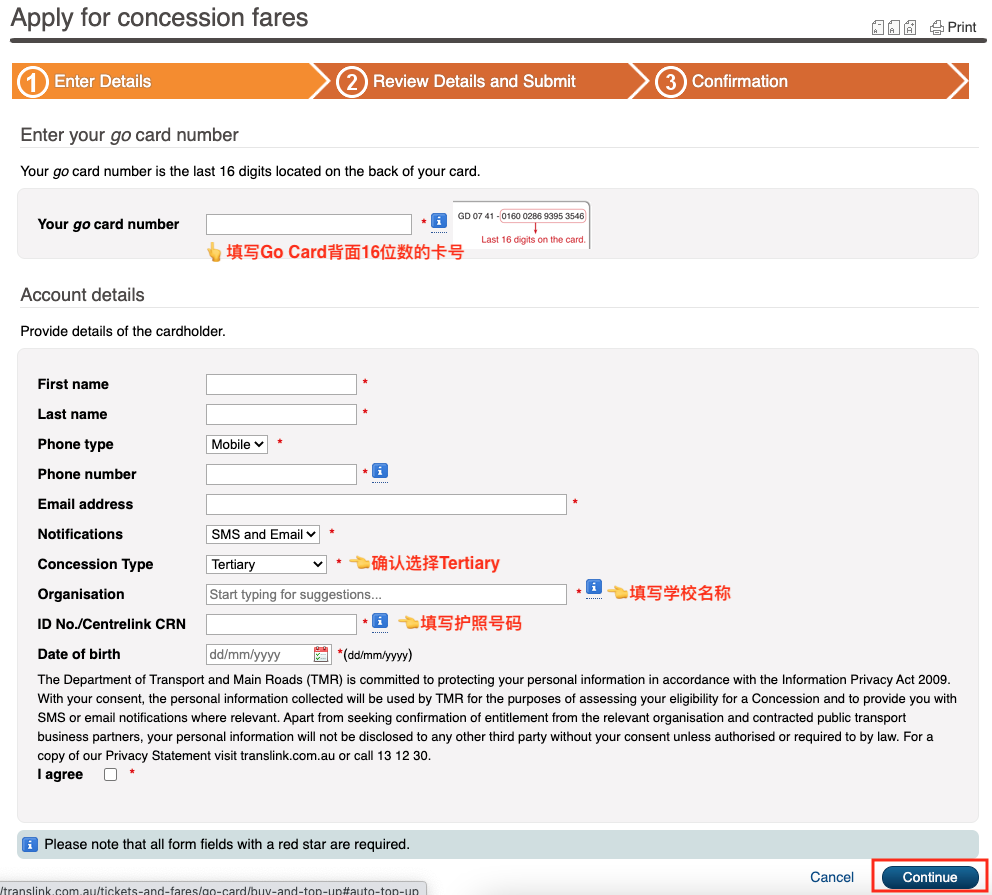This screenshot has height=895, width=992.
Task: Click the 'Your go card number' label
Action: click(108, 224)
